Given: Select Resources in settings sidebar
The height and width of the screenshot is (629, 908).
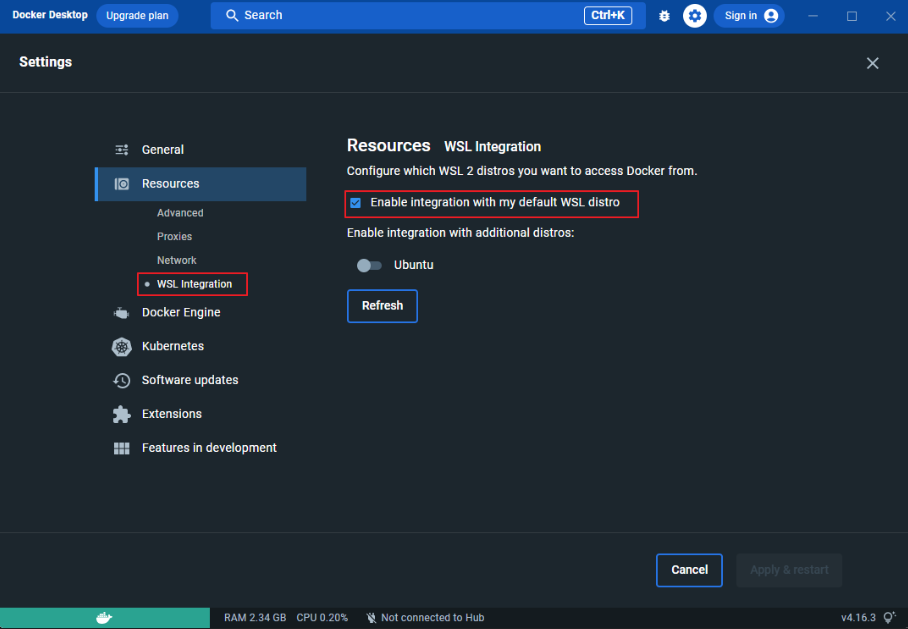Looking at the screenshot, I should point(200,184).
